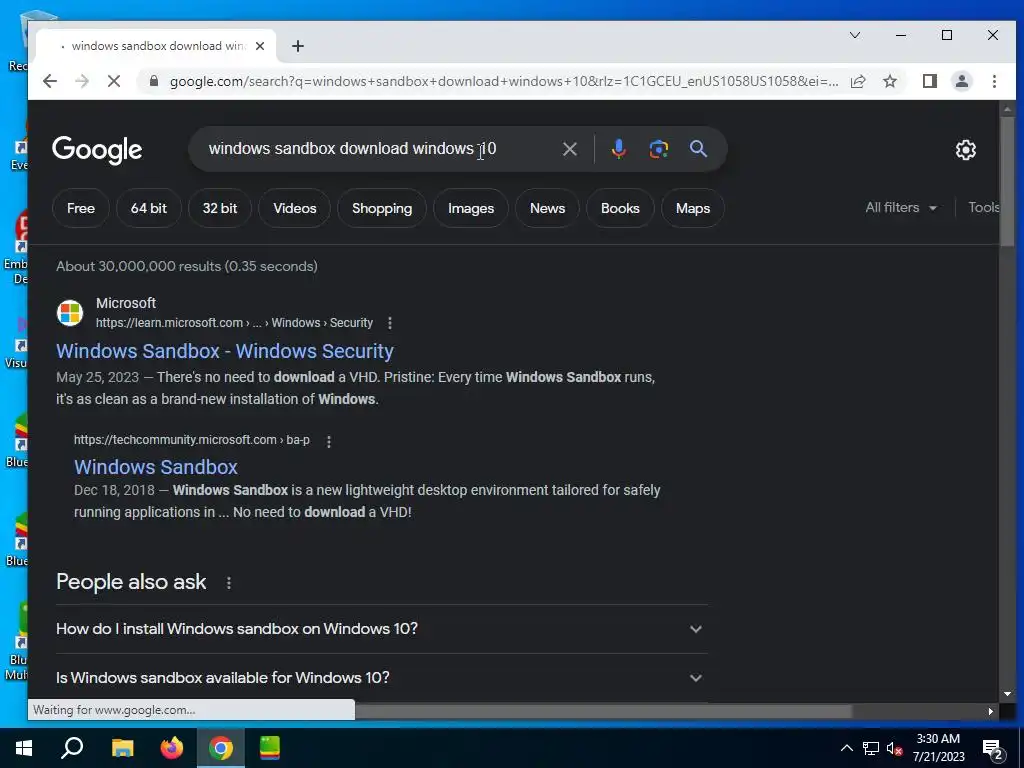
Task: Apply the Free filter chip
Action: point(81,208)
